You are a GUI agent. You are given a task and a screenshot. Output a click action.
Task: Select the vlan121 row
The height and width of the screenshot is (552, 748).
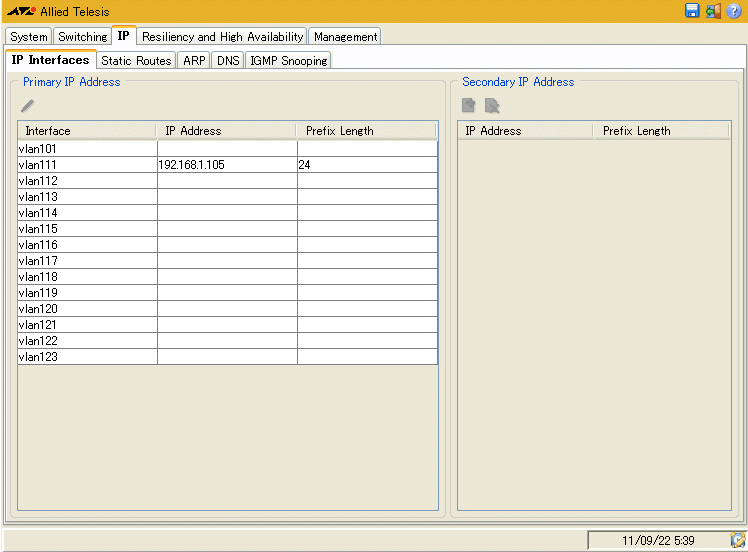tap(228, 324)
